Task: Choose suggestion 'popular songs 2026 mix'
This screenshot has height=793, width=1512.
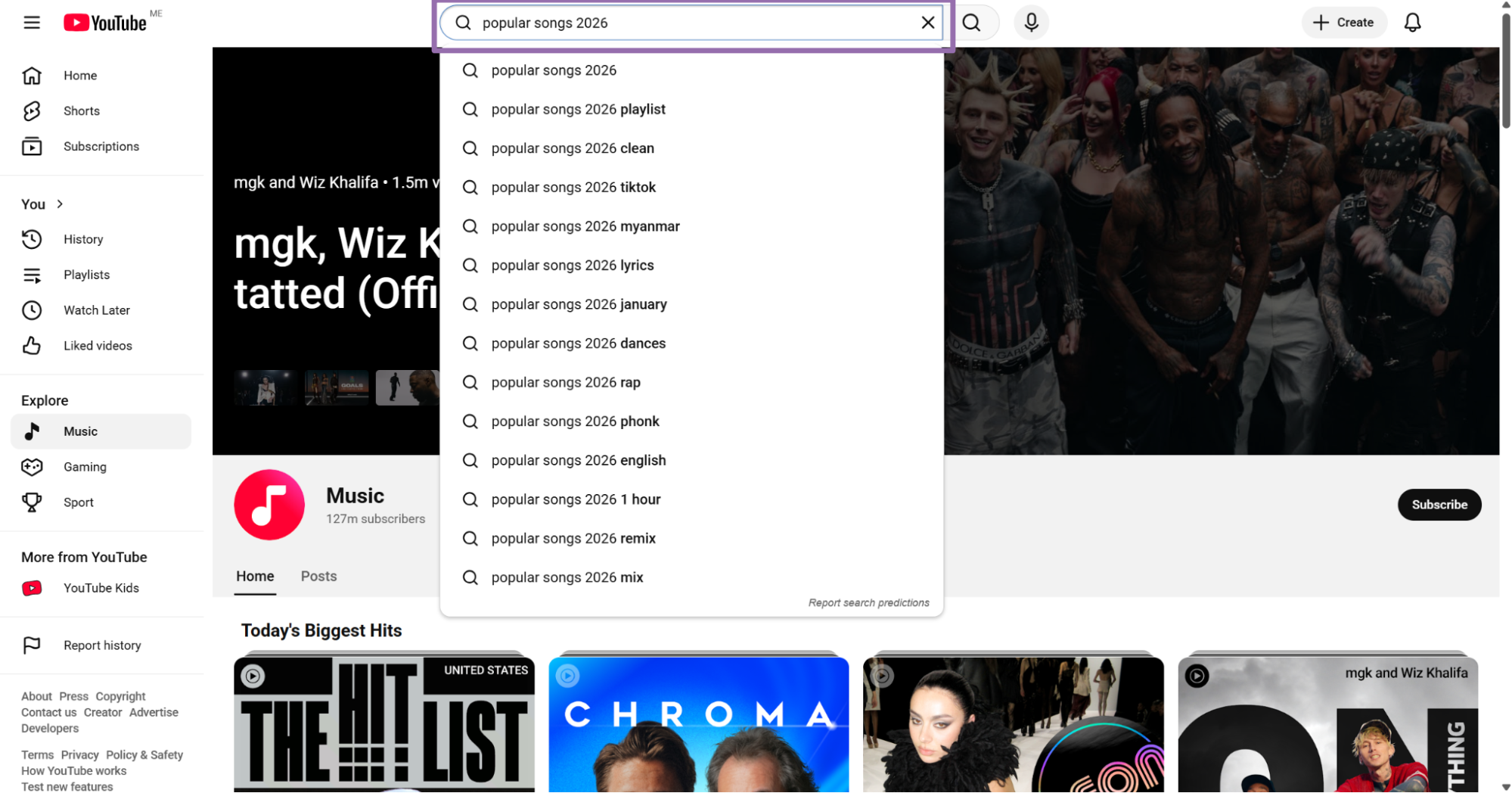Action: point(691,578)
